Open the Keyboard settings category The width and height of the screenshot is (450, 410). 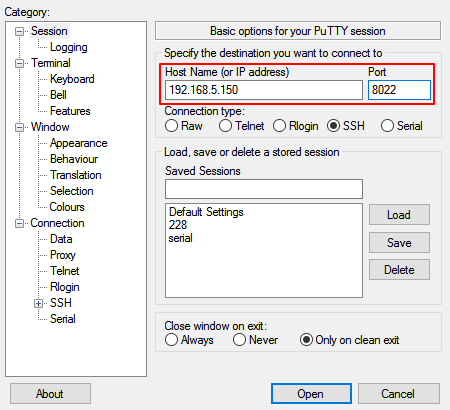tap(72, 79)
